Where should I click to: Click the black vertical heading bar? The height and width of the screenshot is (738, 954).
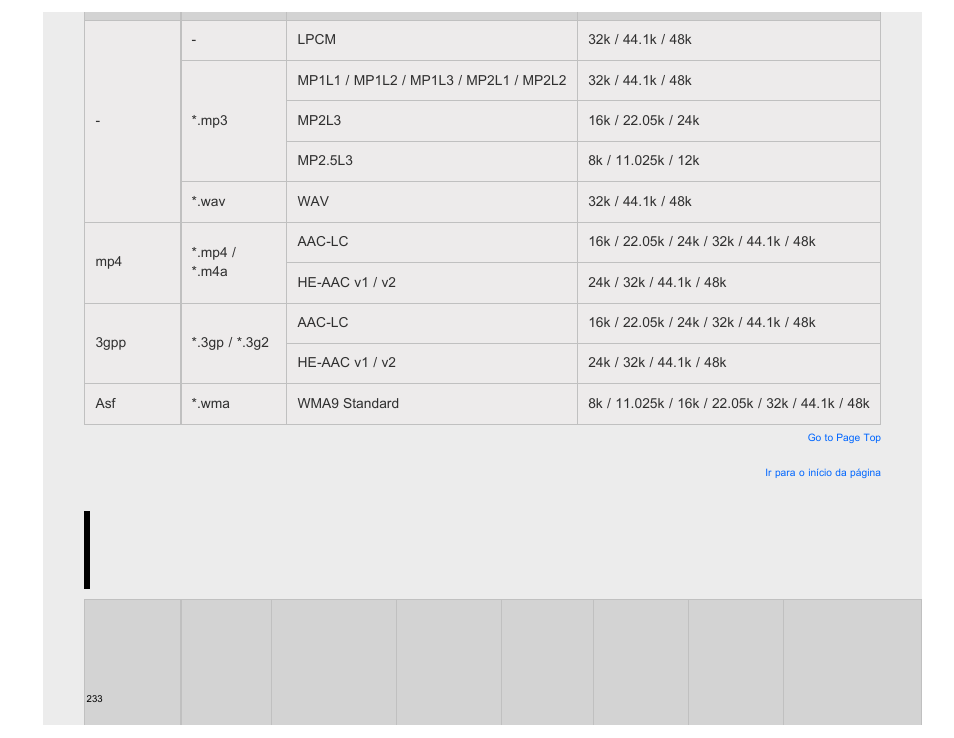87,550
